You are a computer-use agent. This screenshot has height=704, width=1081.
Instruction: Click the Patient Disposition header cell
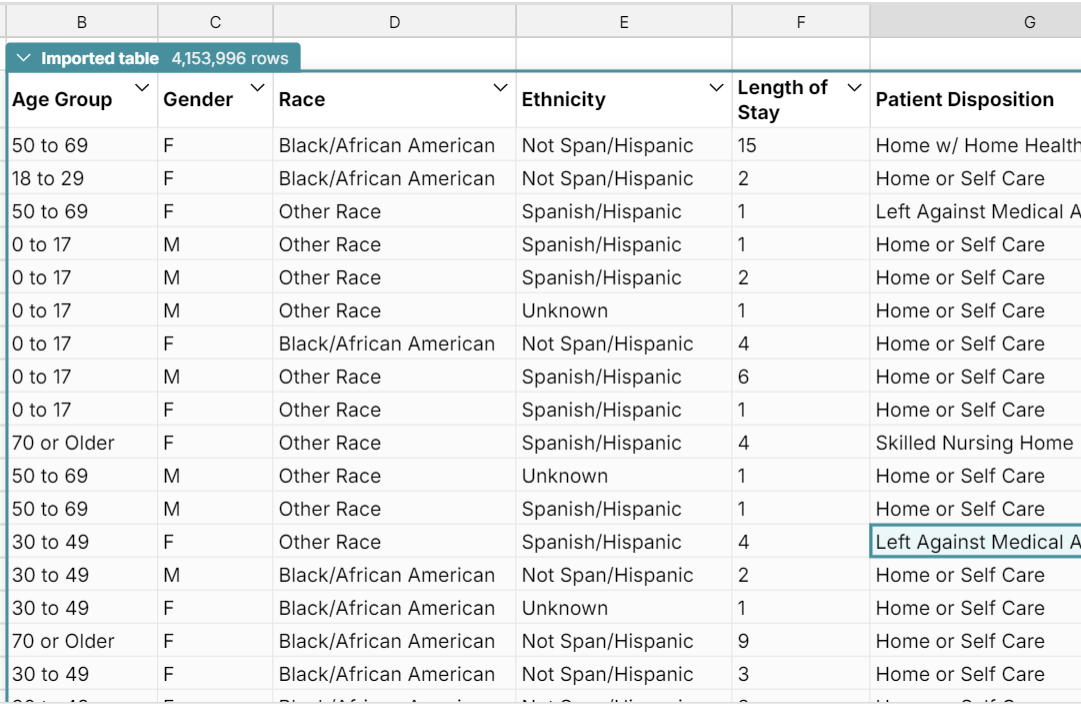click(965, 99)
